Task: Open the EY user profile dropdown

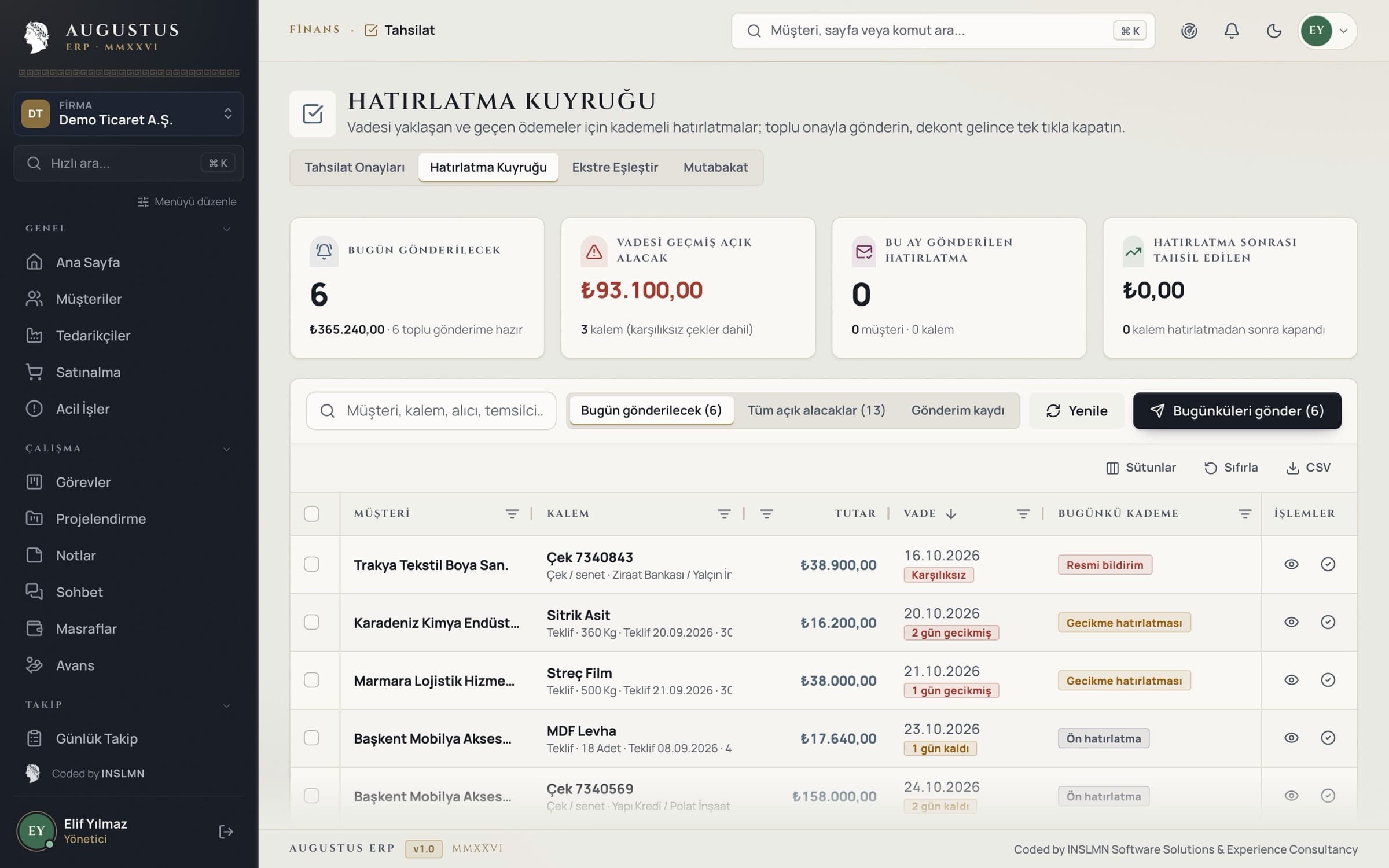Action: coord(1327,31)
